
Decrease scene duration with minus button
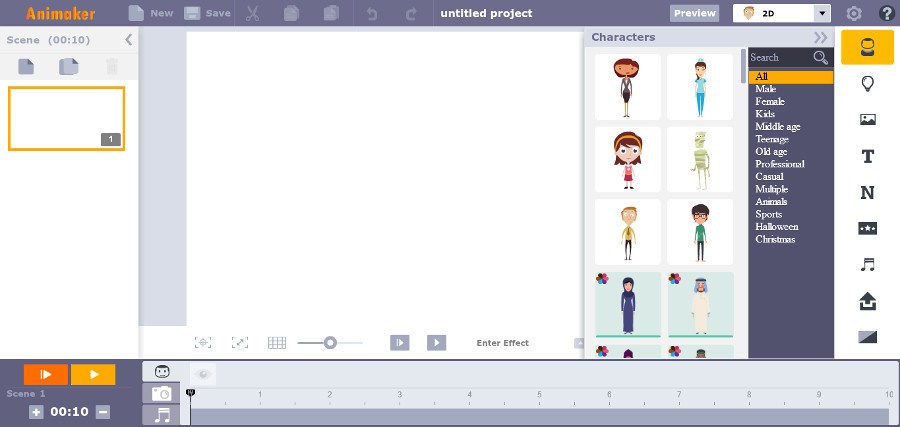[103, 412]
